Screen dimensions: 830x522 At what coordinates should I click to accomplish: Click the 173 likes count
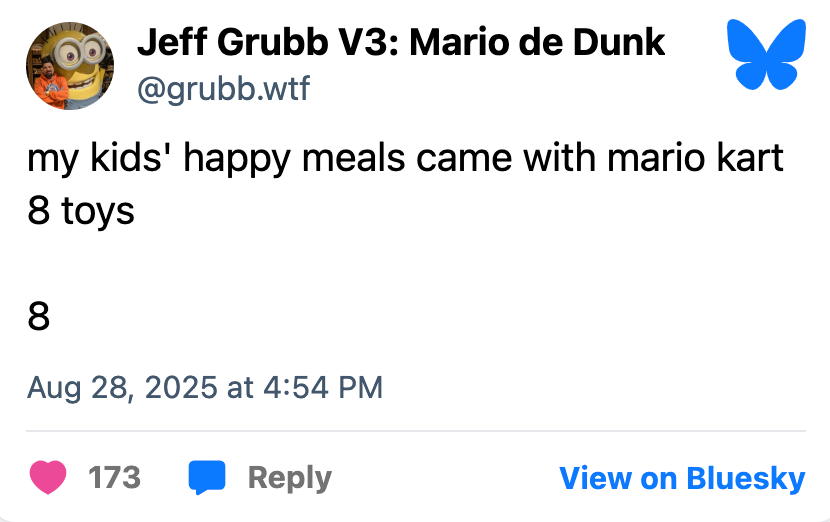click(114, 478)
